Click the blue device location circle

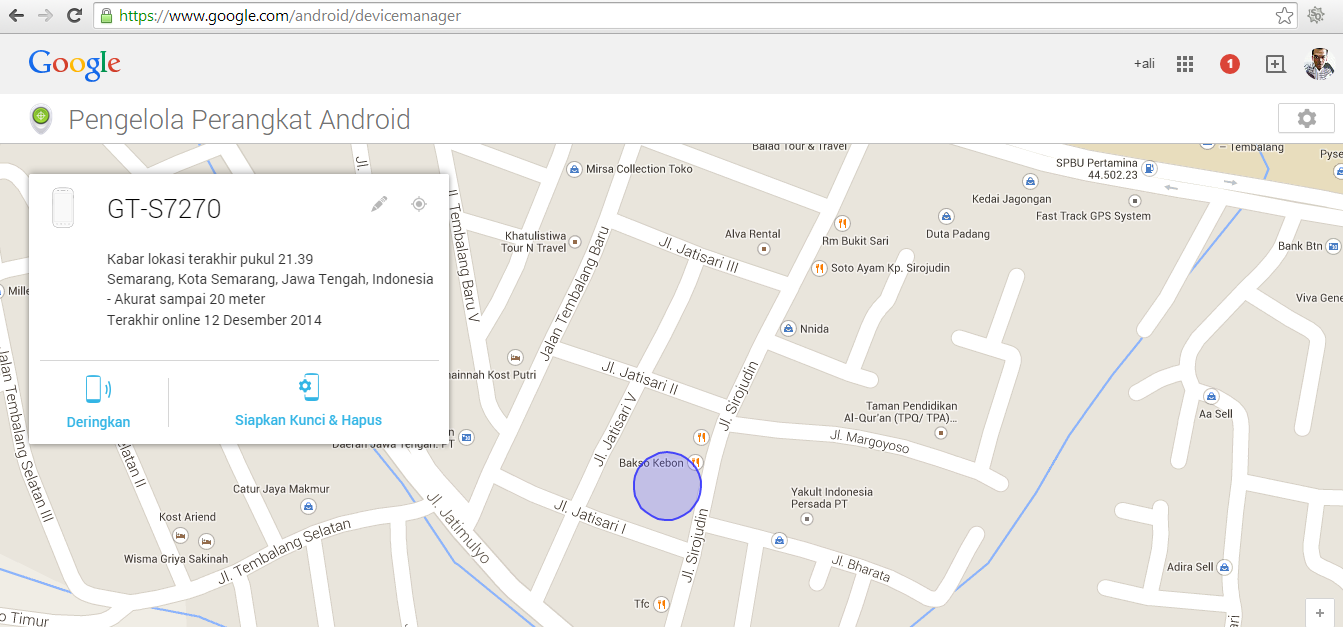[x=667, y=486]
